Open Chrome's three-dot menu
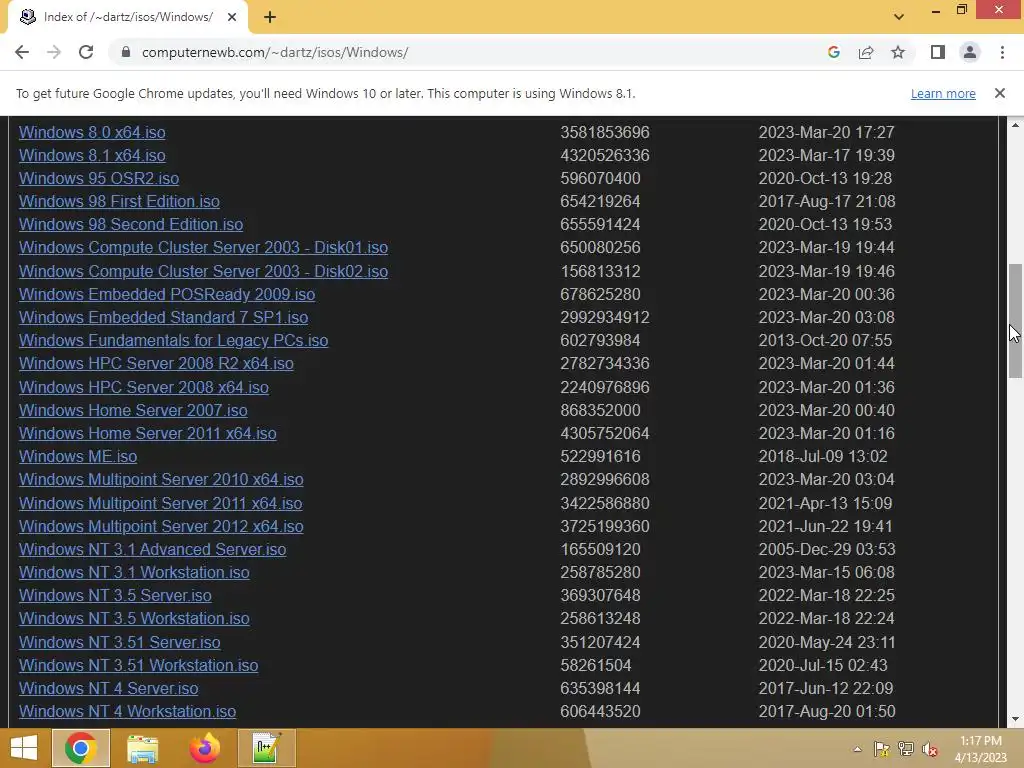Viewport: 1024px width, 768px height. (x=1002, y=52)
